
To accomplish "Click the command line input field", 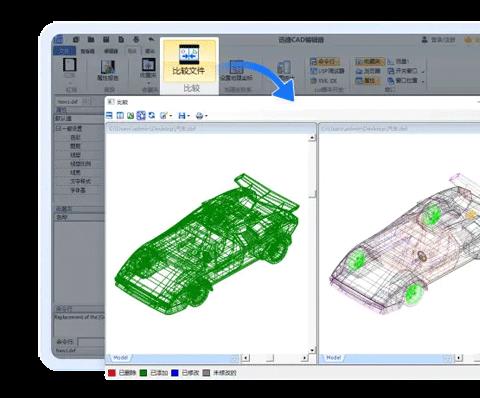I will (91, 342).
